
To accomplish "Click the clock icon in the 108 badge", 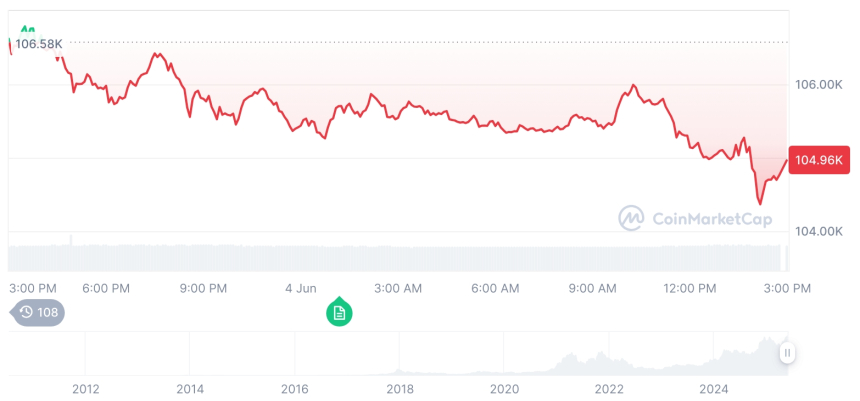I will click(x=26, y=312).
